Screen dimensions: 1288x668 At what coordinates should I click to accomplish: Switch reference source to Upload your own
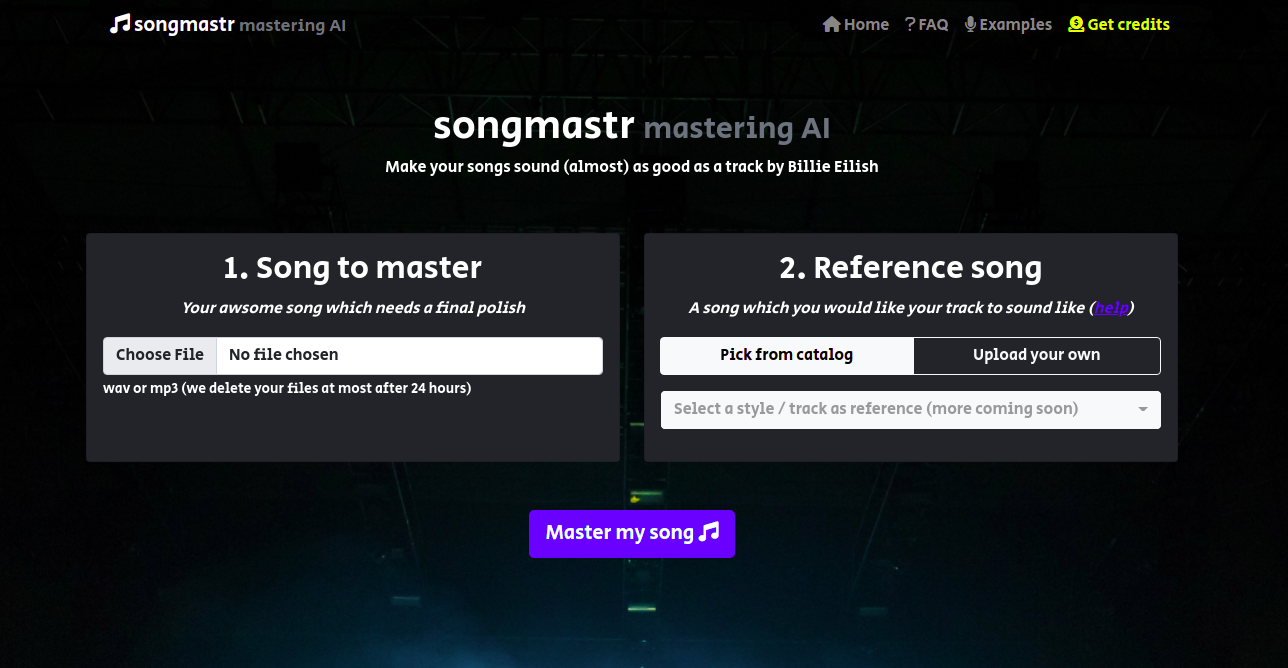[1036, 355]
